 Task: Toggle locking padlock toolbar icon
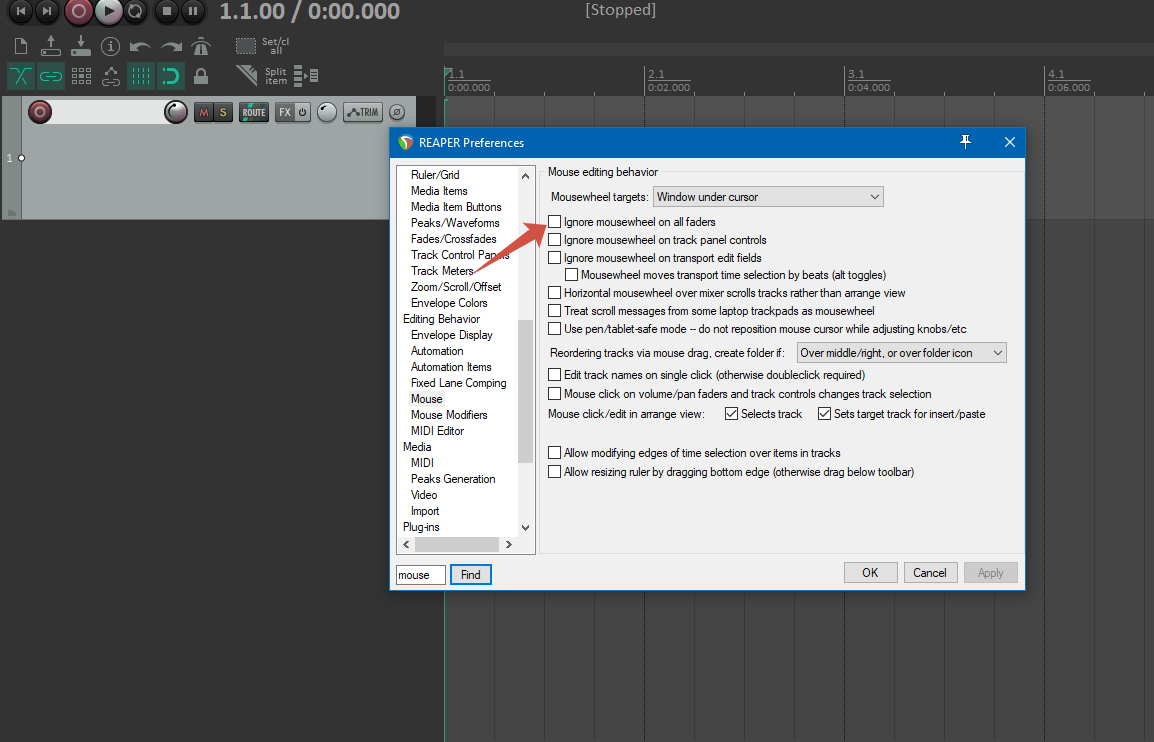(x=201, y=76)
